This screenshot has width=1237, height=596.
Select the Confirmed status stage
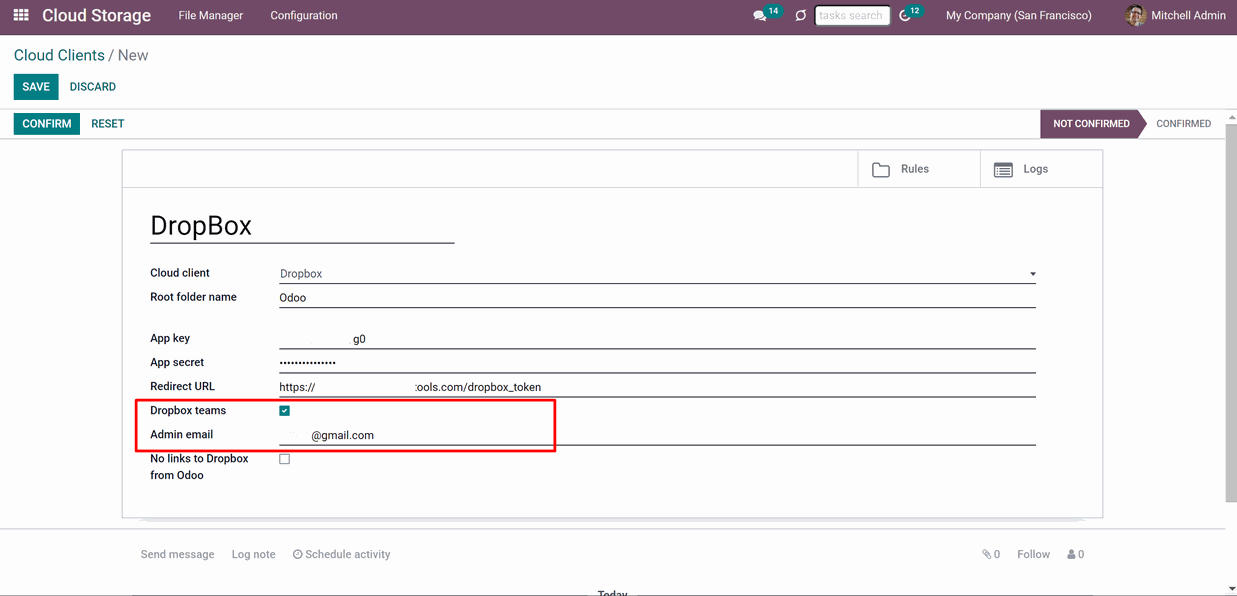(1183, 124)
